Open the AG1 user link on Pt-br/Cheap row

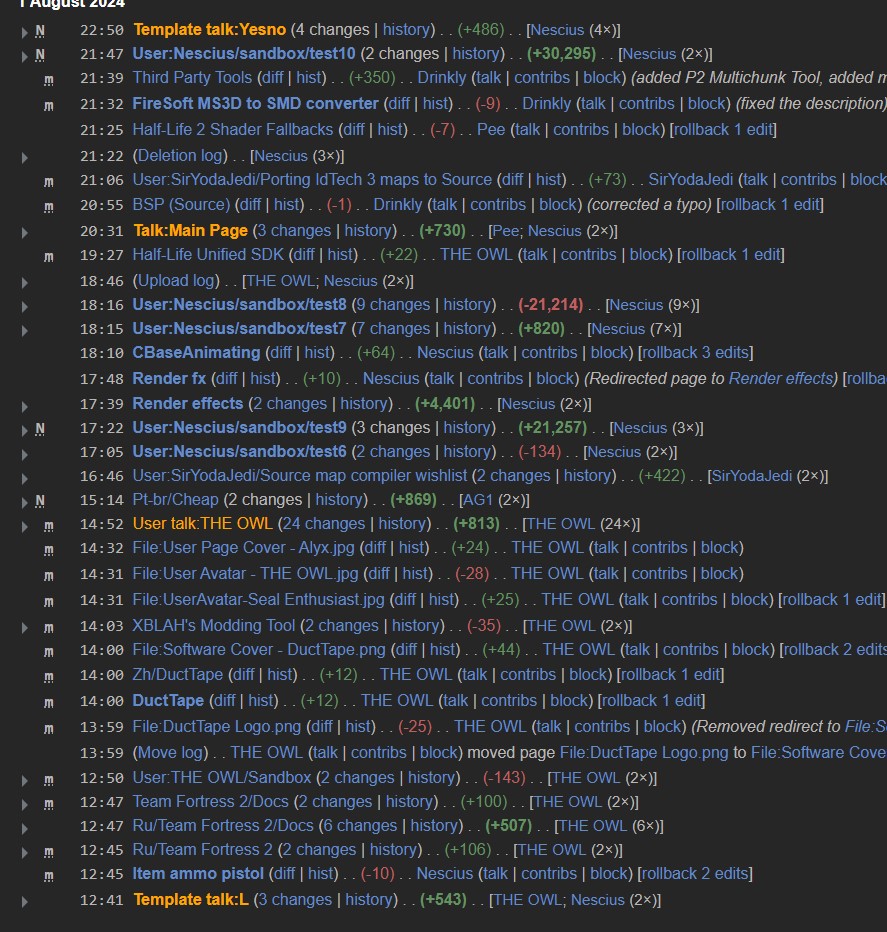(478, 500)
